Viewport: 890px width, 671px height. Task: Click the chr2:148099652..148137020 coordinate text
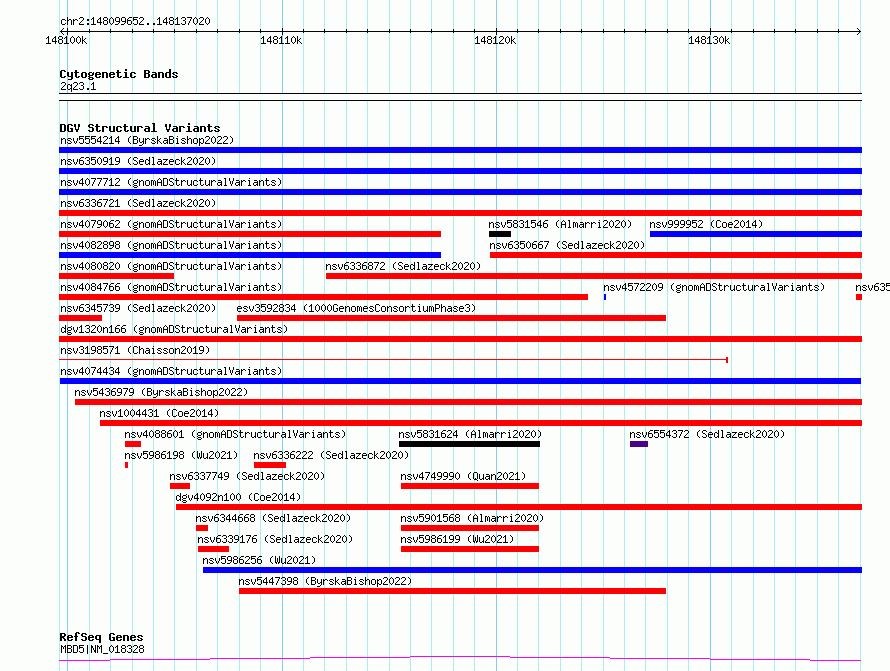pos(135,21)
